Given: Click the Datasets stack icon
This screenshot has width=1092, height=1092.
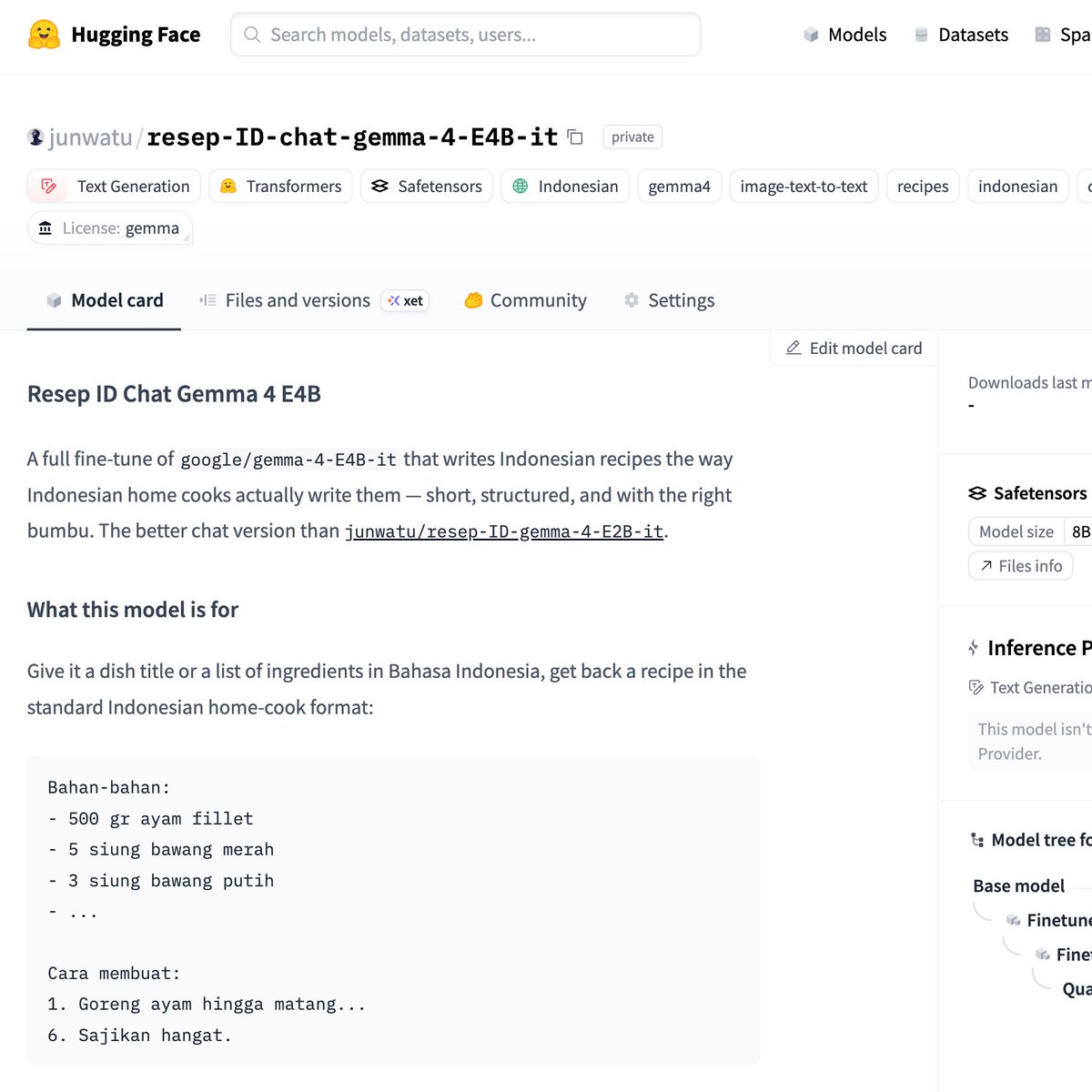Looking at the screenshot, I should (921, 35).
